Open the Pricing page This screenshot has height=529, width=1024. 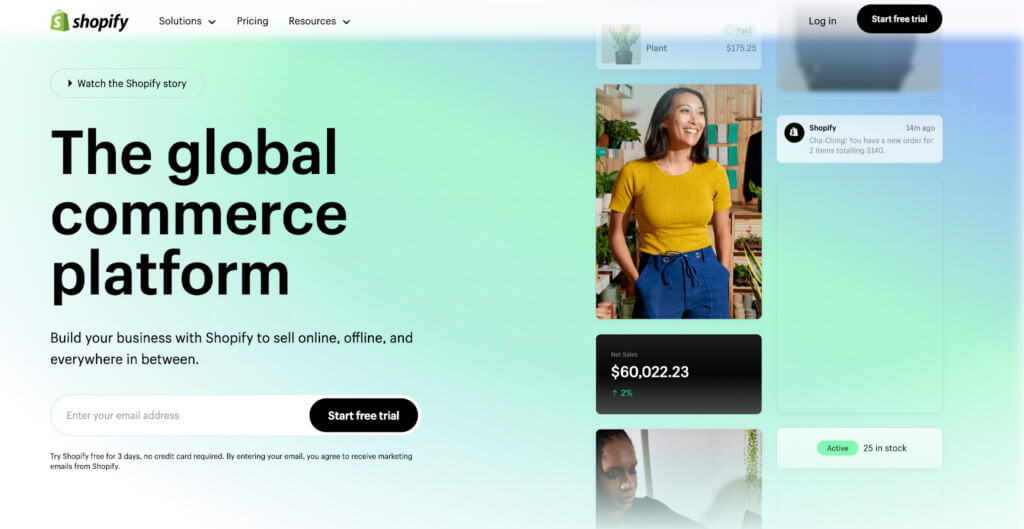pos(252,21)
